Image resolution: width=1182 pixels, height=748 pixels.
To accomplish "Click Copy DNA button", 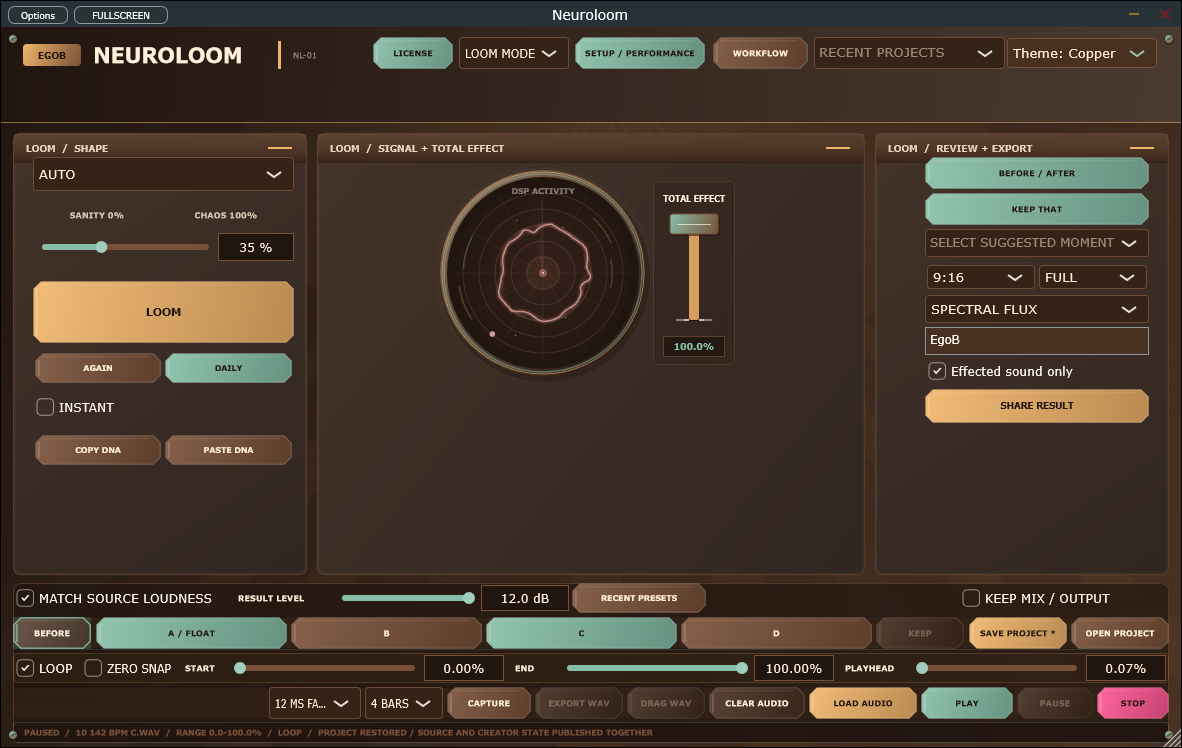I will coord(97,449).
